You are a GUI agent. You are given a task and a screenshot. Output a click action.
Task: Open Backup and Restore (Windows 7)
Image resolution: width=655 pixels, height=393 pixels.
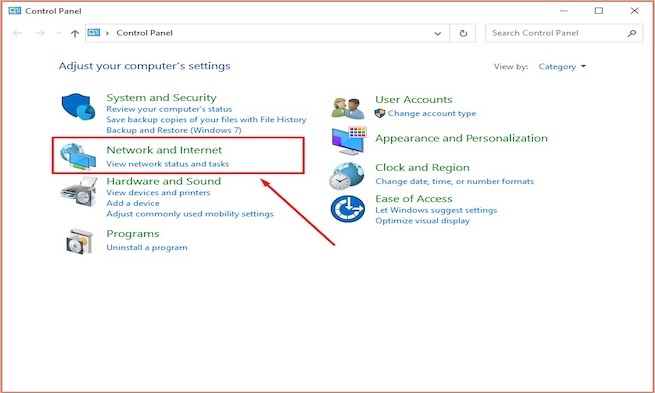174,130
